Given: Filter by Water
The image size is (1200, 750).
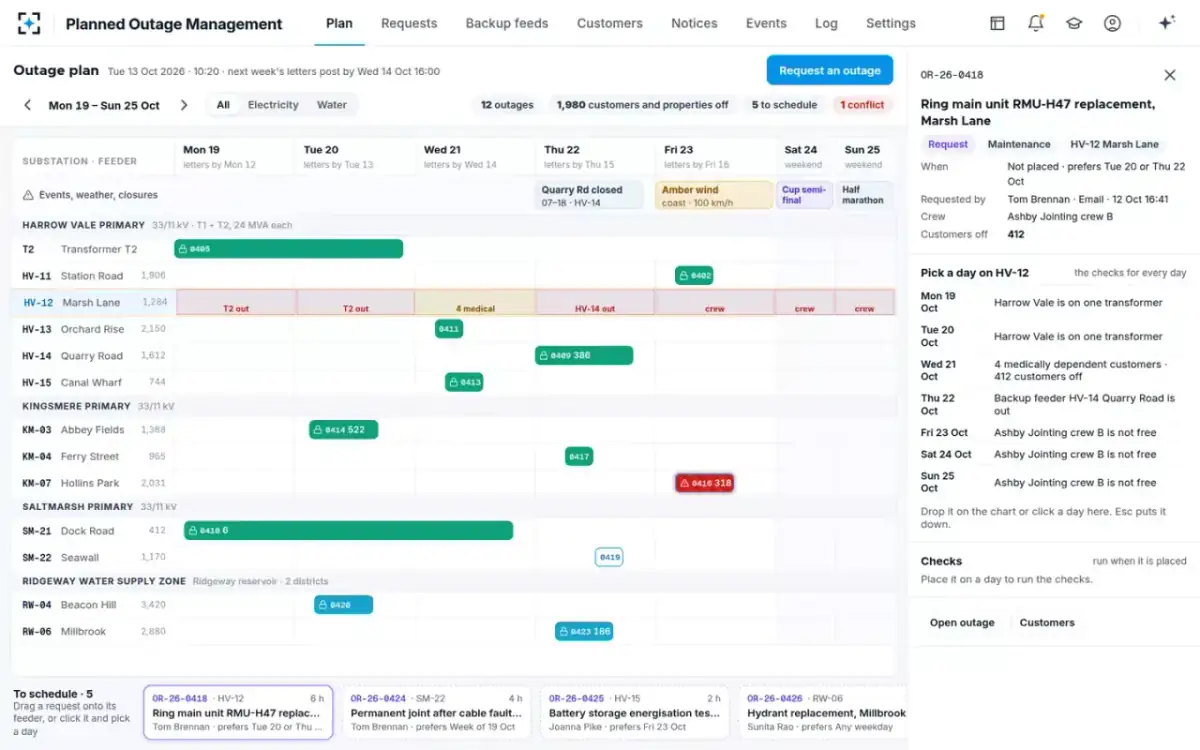Looking at the screenshot, I should click(332, 105).
